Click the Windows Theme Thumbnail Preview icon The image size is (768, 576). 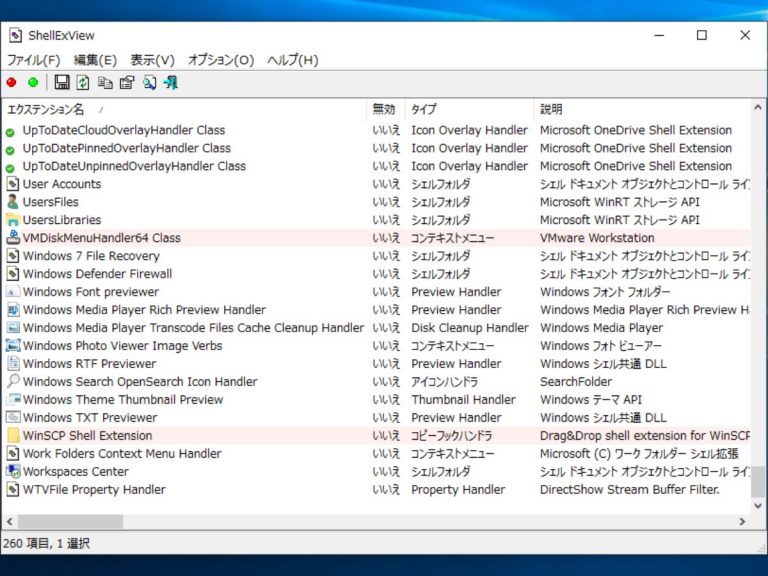point(13,399)
